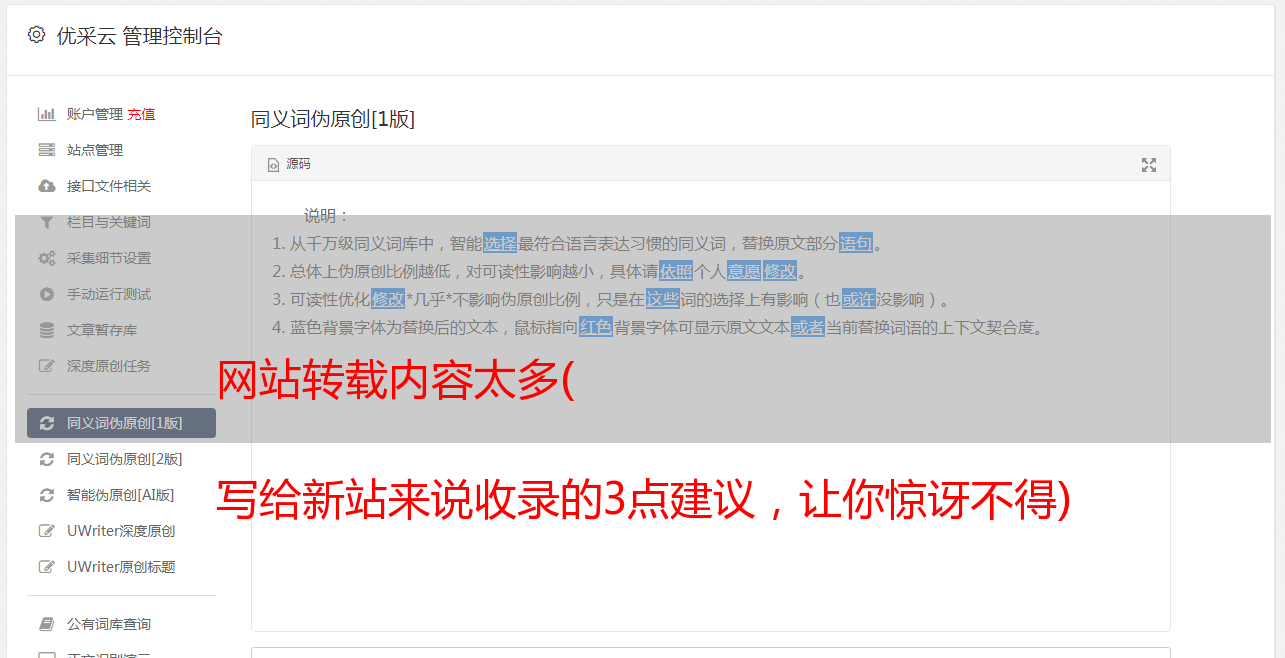Maximize the editor with the expand icon
The height and width of the screenshot is (658, 1285).
1149,165
